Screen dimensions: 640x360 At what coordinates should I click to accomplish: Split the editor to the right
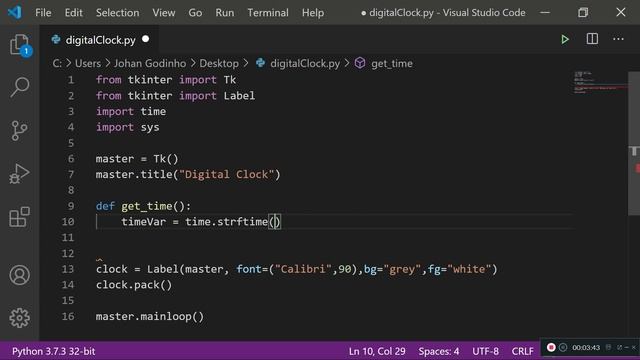click(x=592, y=39)
